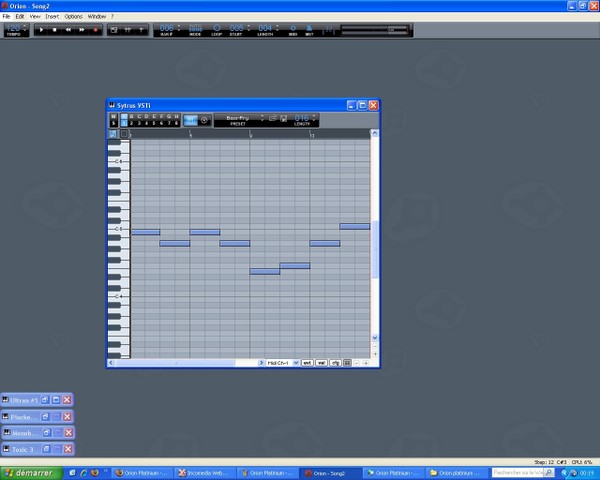Select pattern number 2 in Sytrus window
600x480 pixels.
(131, 123)
